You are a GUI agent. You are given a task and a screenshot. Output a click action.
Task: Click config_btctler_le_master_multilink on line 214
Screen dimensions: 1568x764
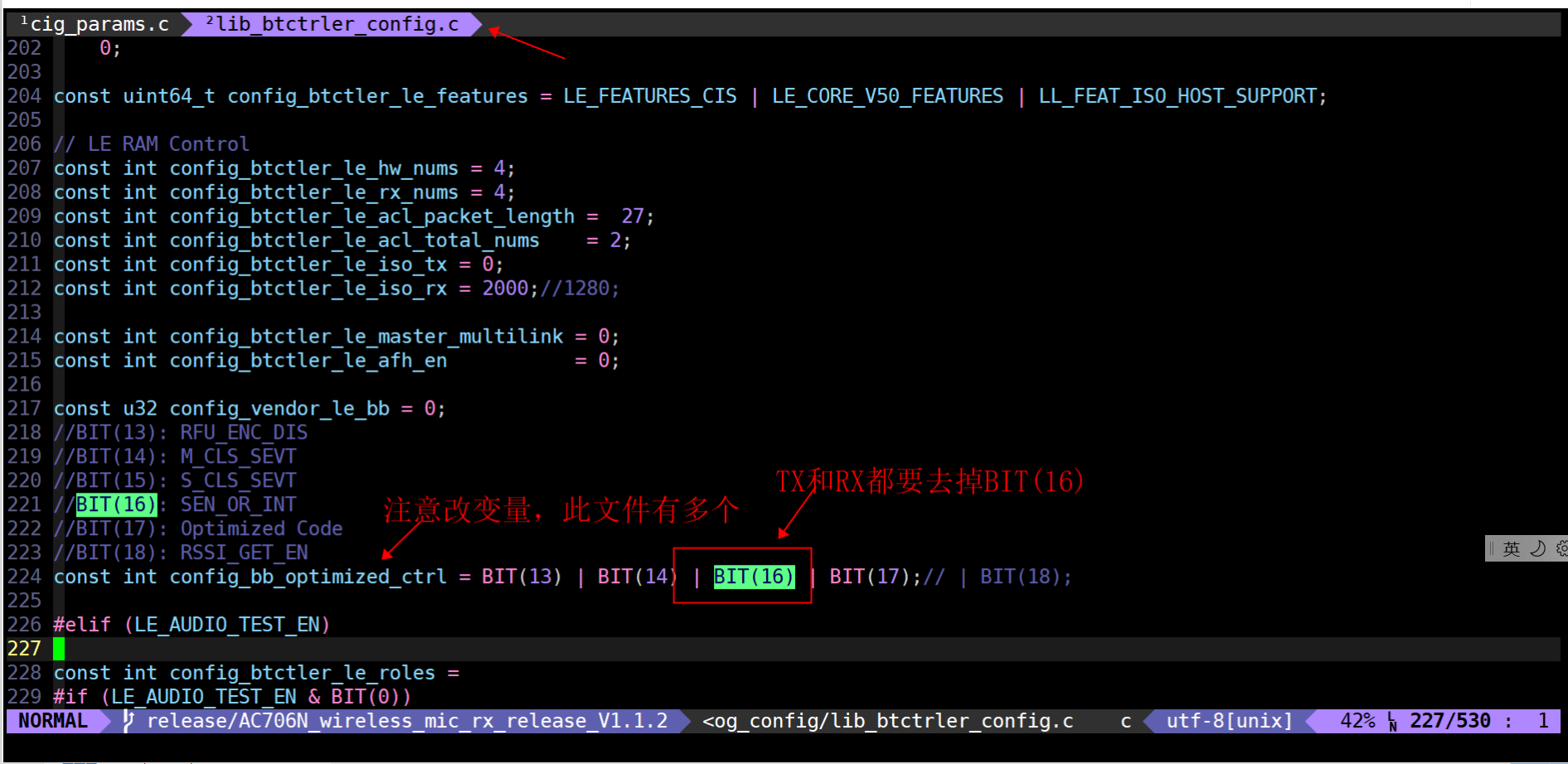(366, 337)
